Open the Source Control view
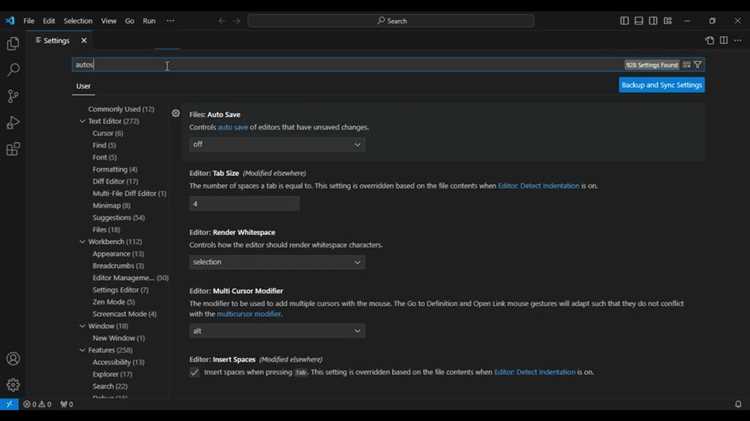Viewport: 750px width, 421px height. coord(13,97)
